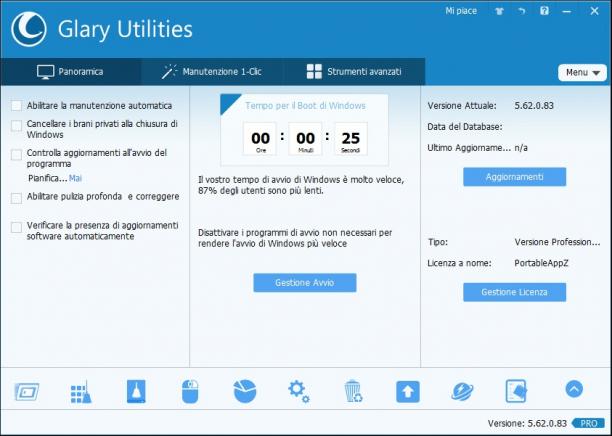Click the Versione: 5.62.0.83 status bar text

527,424
